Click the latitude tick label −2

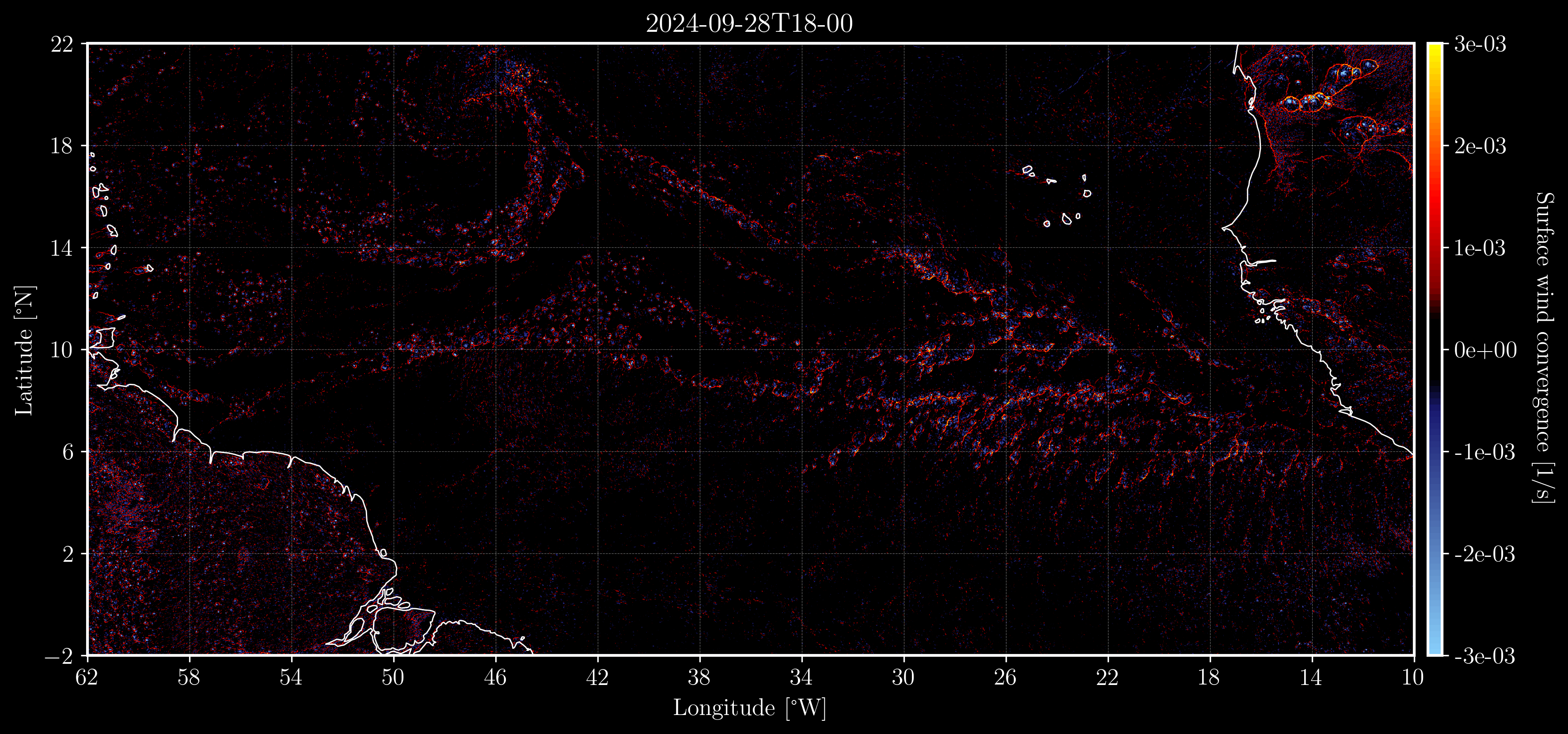pos(58,656)
